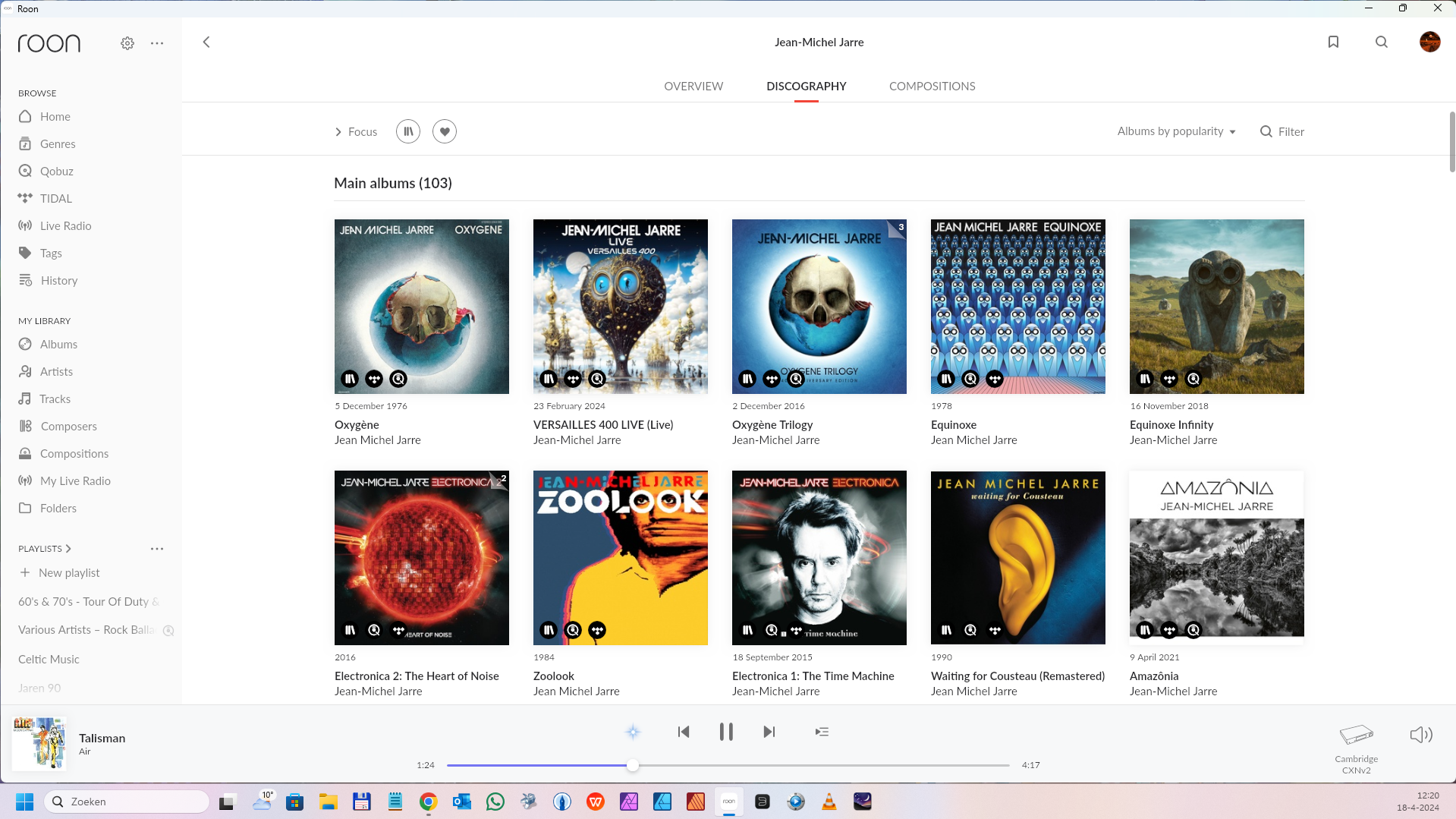This screenshot has height=819, width=1456.
Task: Open the Amazônia album title
Action: [1154, 676]
